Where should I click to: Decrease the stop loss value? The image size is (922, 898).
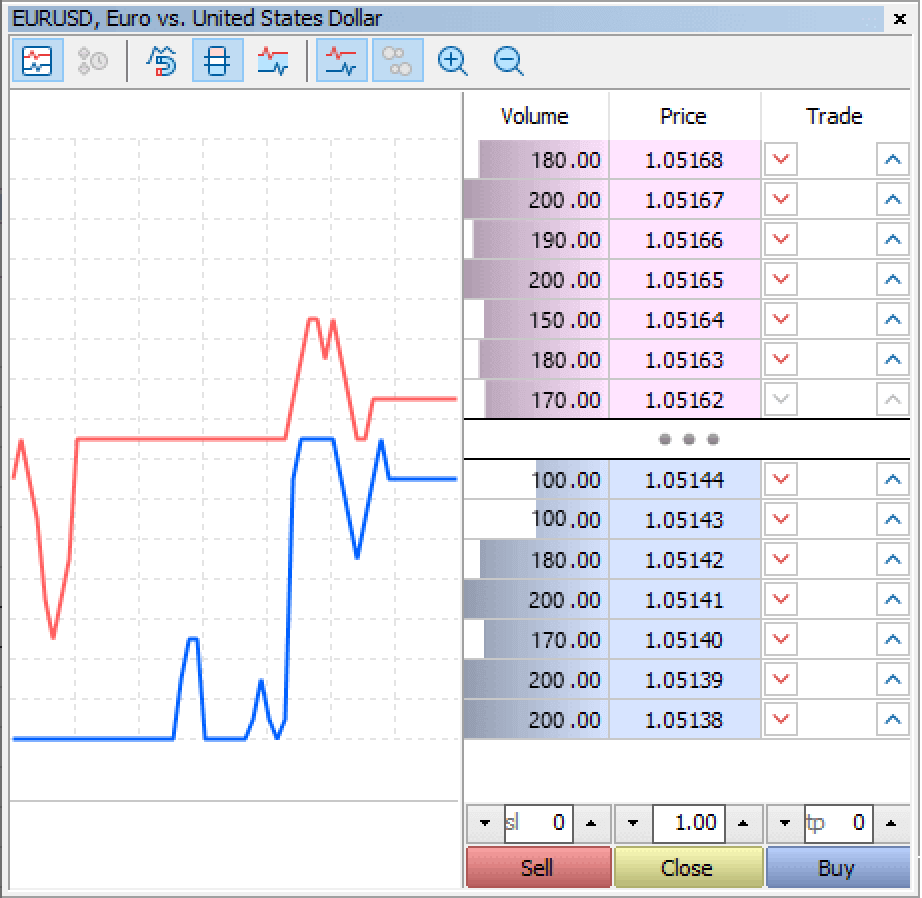pos(484,823)
